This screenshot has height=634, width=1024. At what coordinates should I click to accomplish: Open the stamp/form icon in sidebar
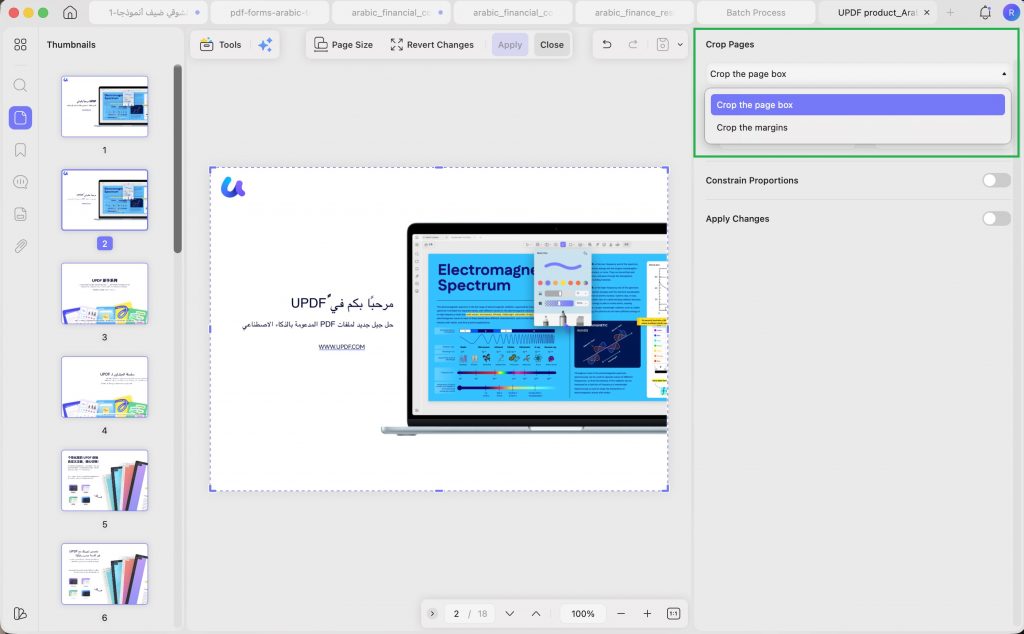pos(20,214)
